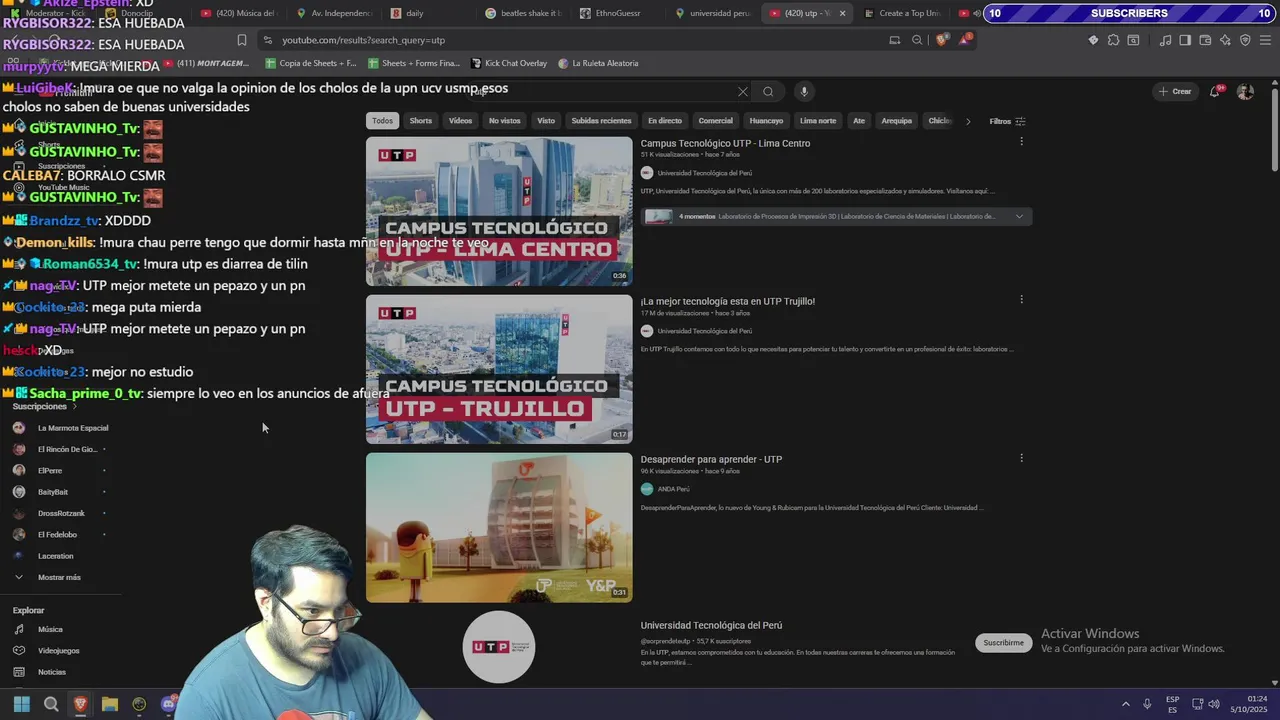Select the En directo filter chip
This screenshot has height=720, width=1280.
tap(665, 121)
